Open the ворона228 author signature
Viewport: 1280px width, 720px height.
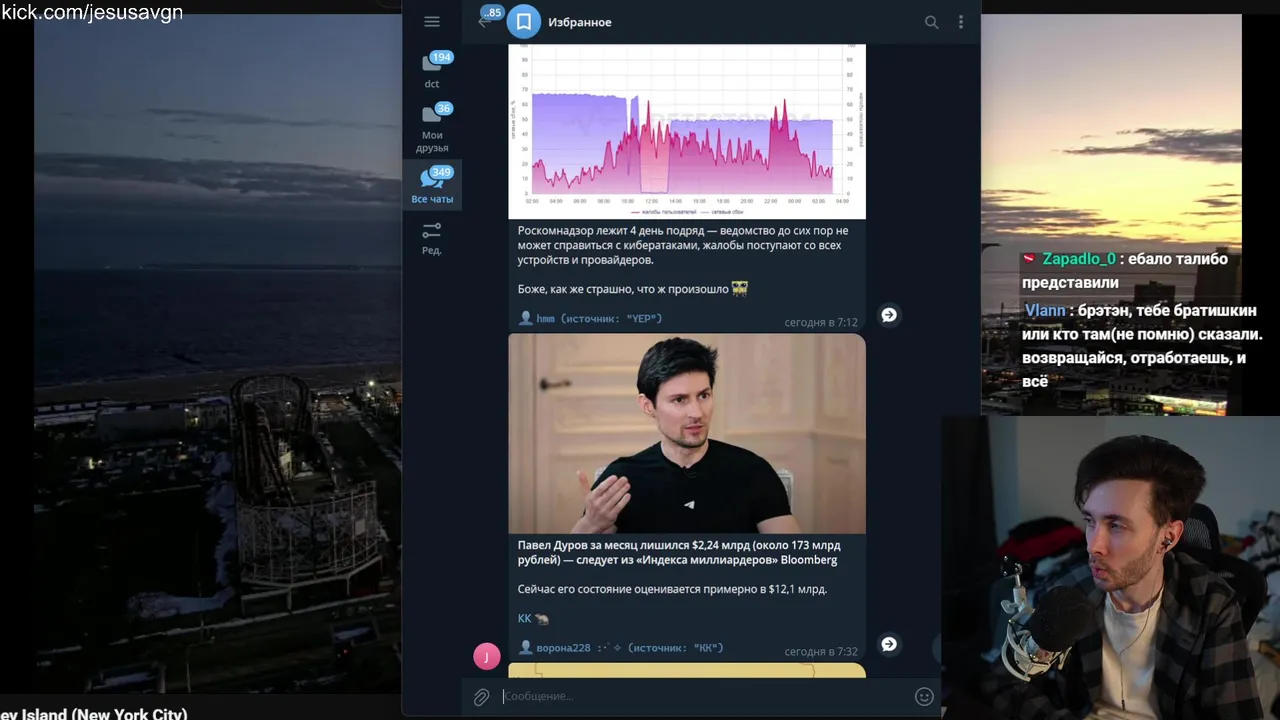(x=620, y=647)
